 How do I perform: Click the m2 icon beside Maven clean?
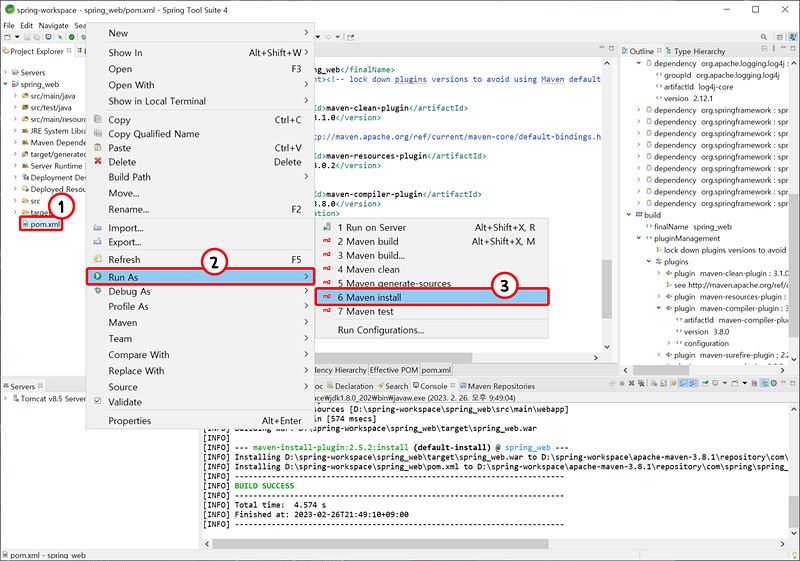[x=327, y=269]
